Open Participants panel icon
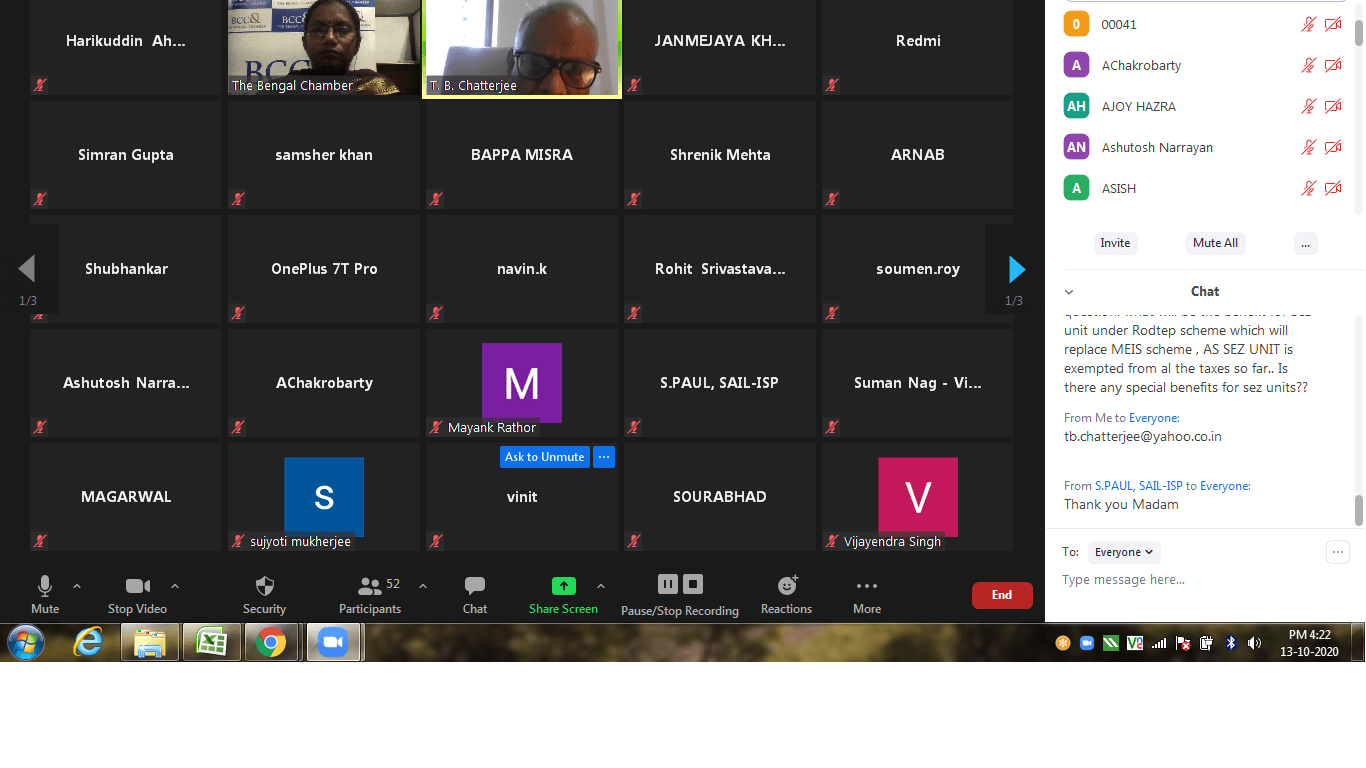The width and height of the screenshot is (1366, 768). click(370, 586)
